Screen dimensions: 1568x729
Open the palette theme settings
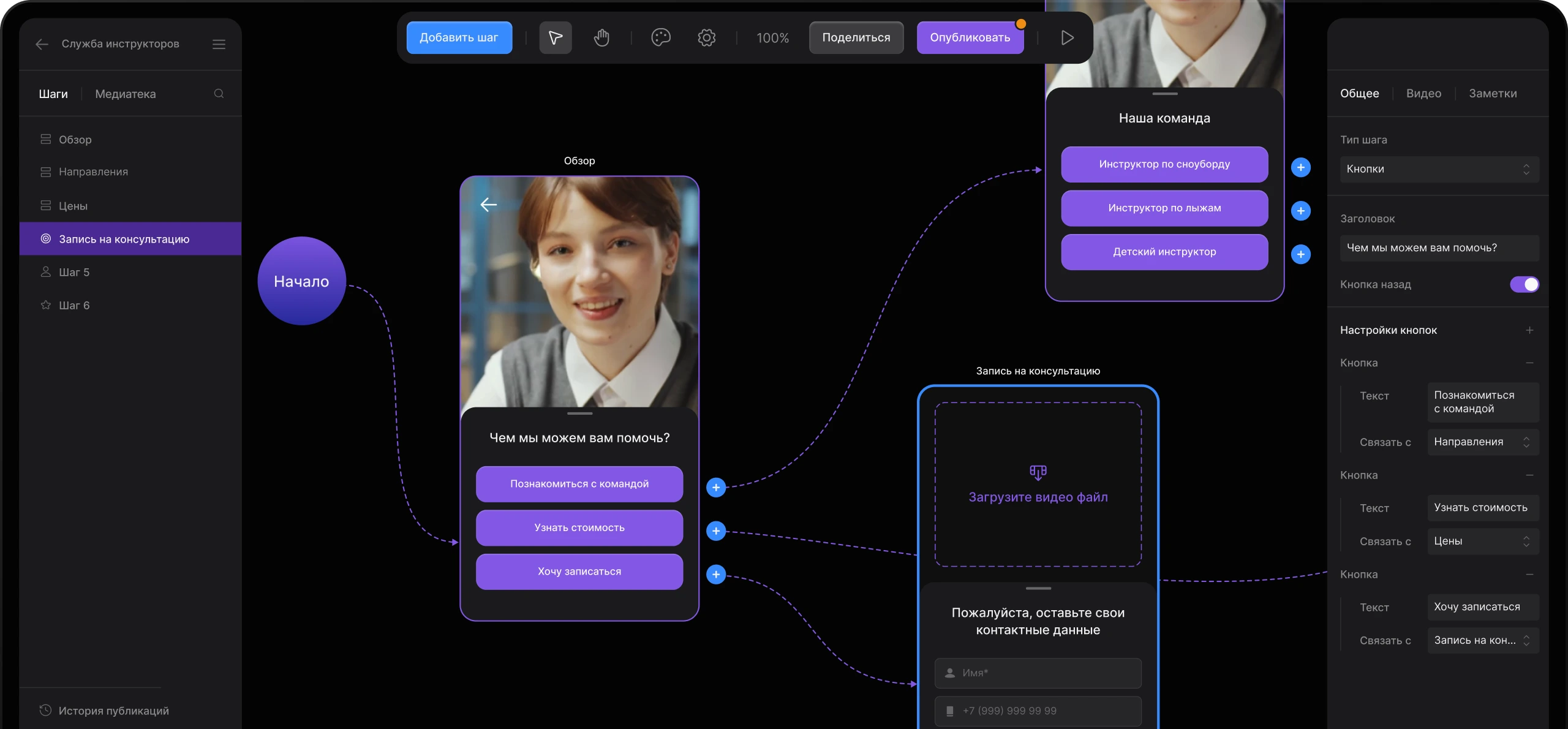[660, 37]
